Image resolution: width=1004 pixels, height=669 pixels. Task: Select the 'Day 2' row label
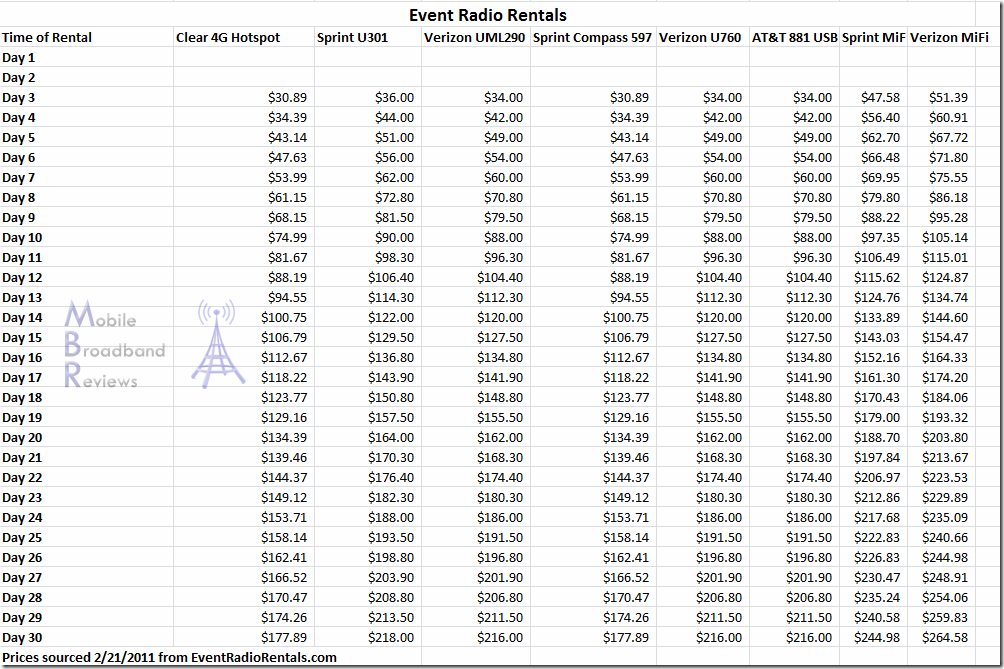19,77
